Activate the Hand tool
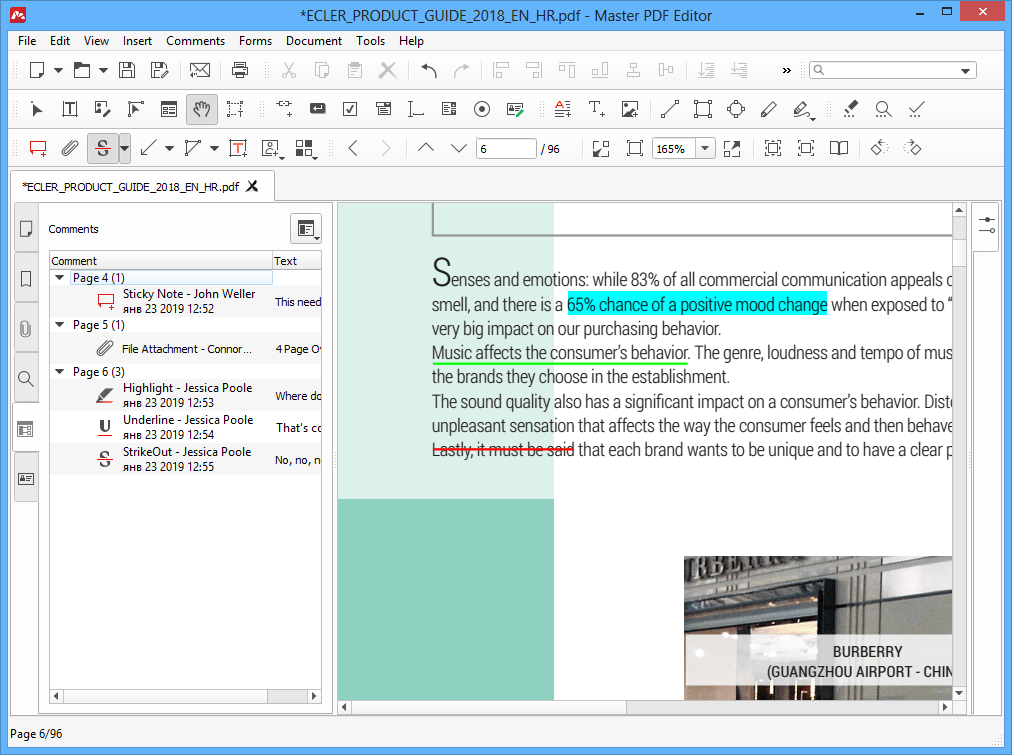This screenshot has width=1012, height=755. pos(201,109)
